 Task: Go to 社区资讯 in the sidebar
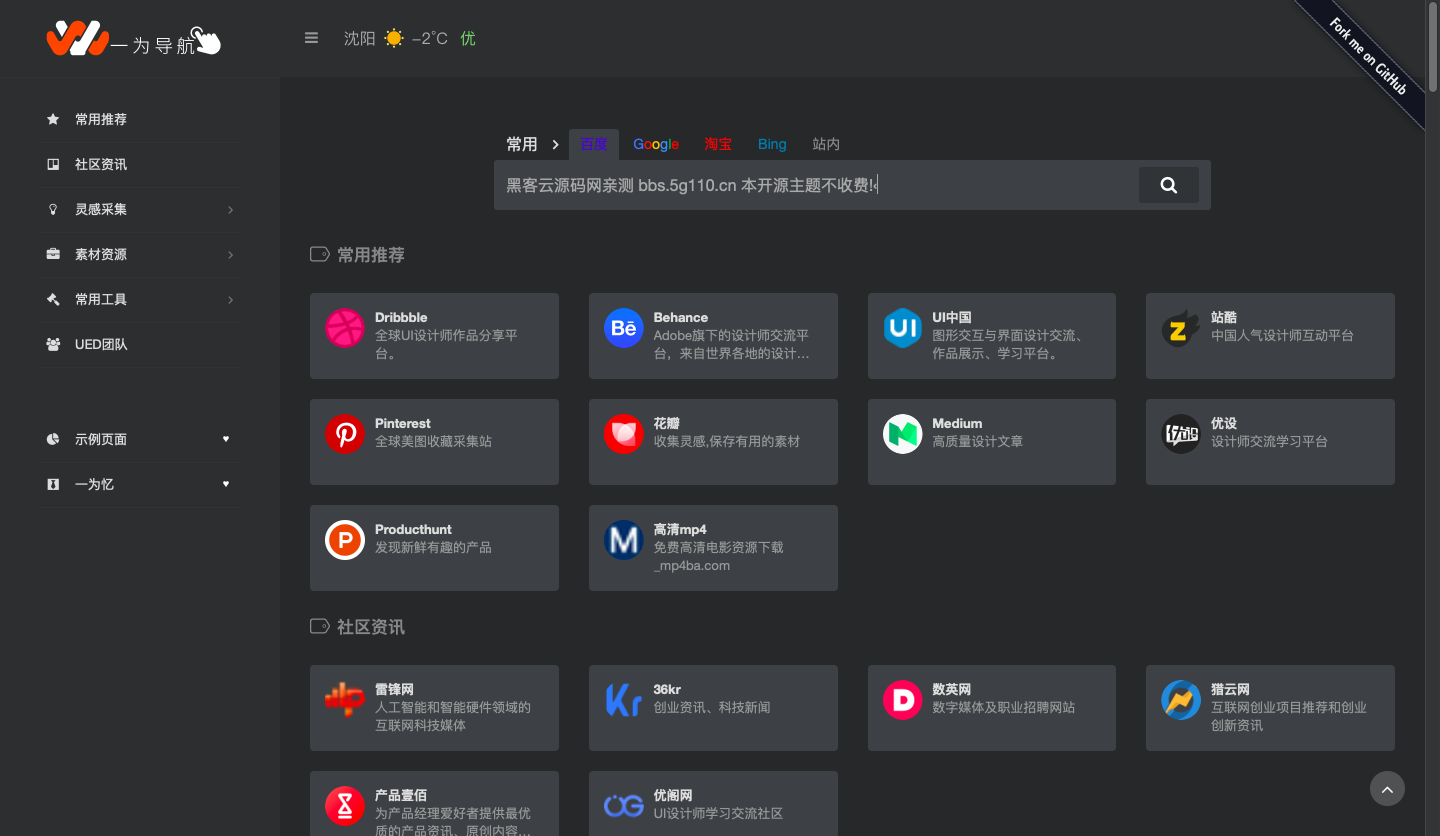pos(101,164)
